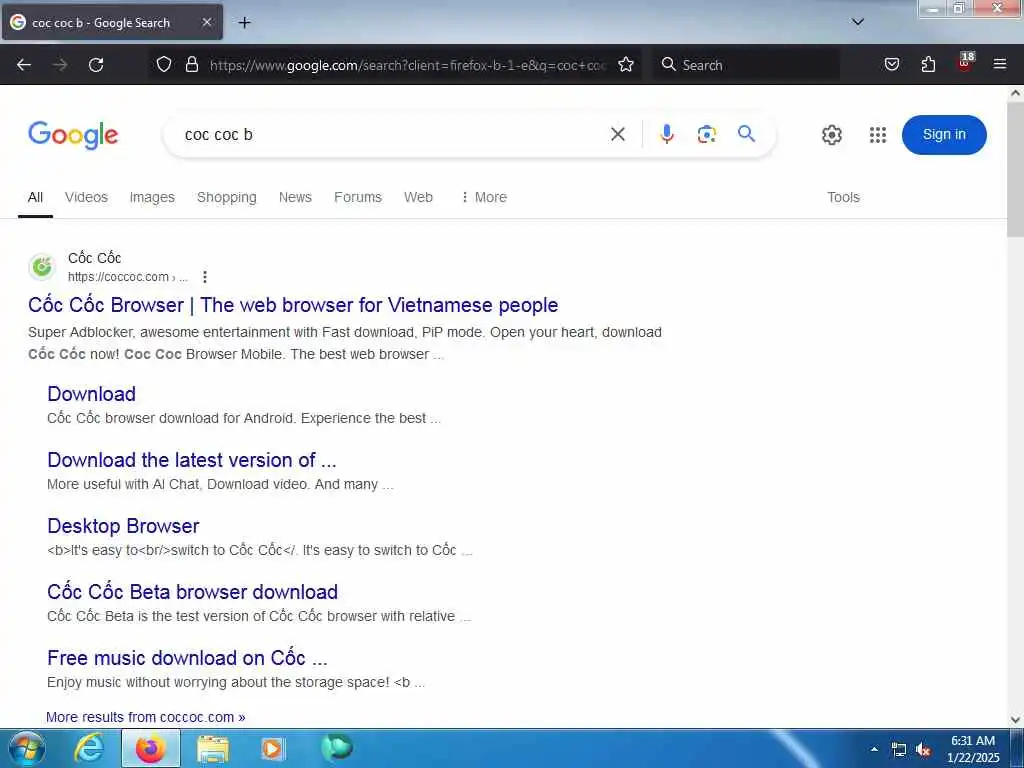Screen dimensions: 1024x768
Task: Click the vertical scrollbar thumb
Action: tap(1016, 168)
